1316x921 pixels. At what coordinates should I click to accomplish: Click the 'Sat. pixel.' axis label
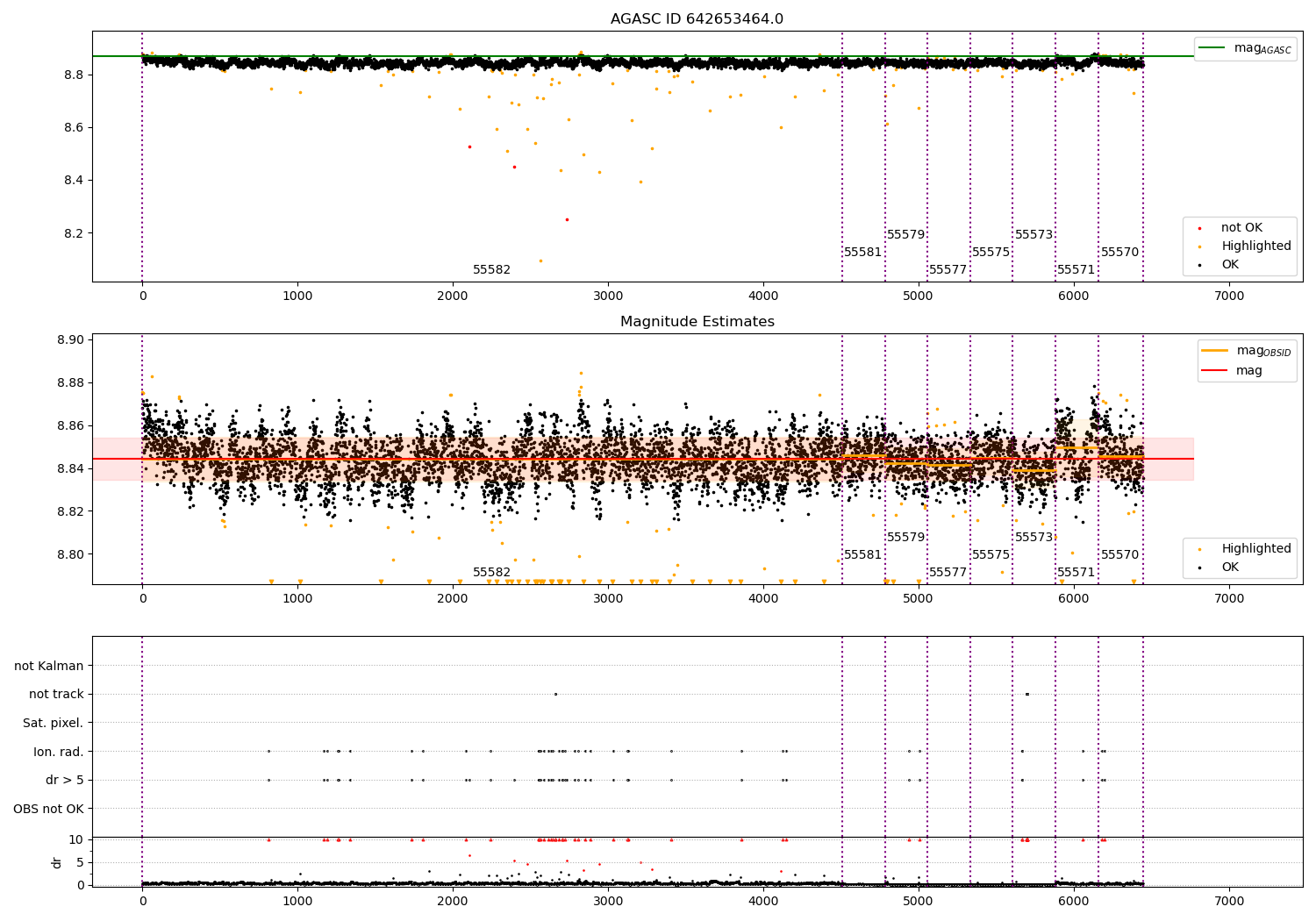tap(54, 723)
